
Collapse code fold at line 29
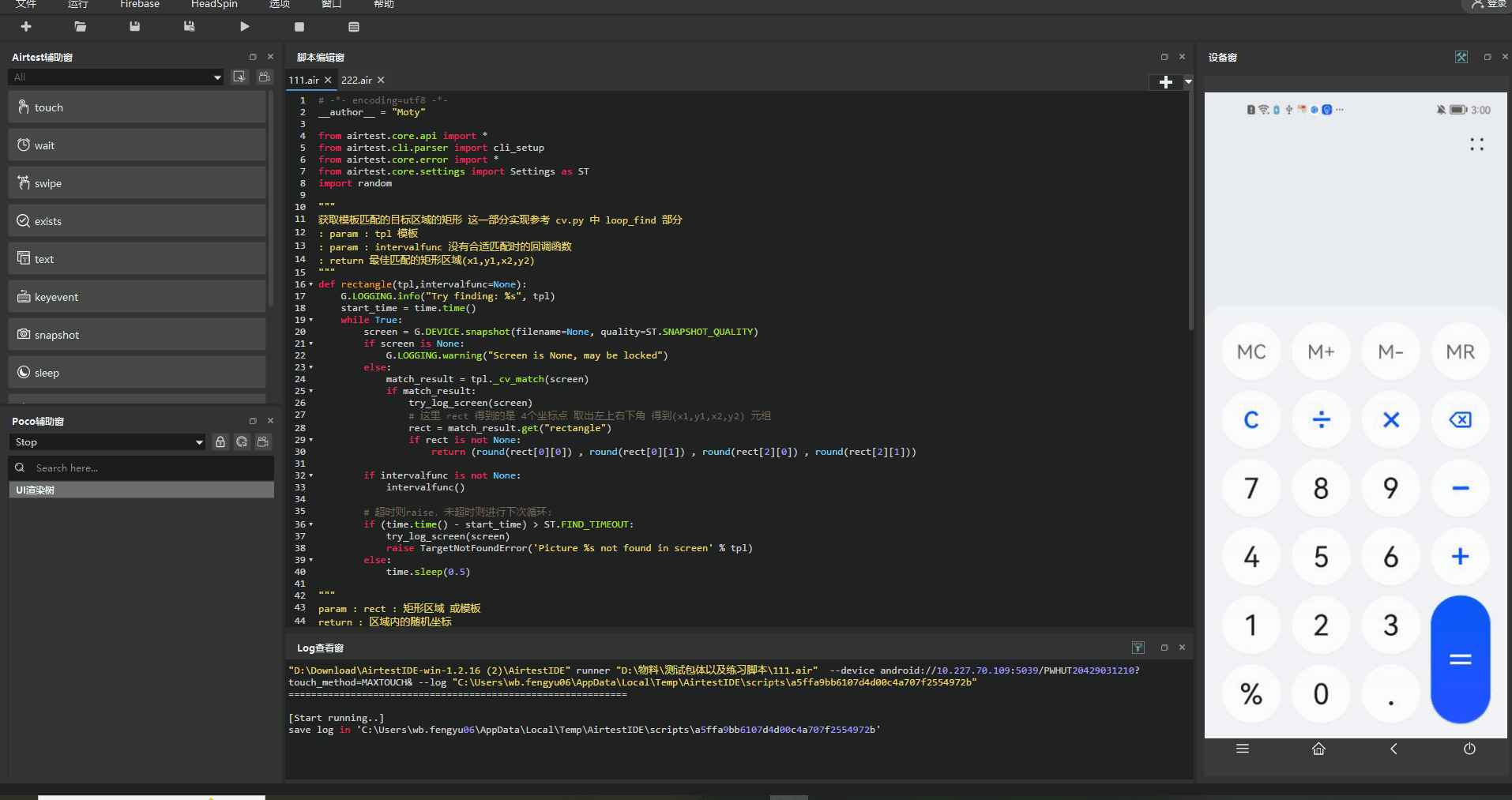tap(310, 440)
